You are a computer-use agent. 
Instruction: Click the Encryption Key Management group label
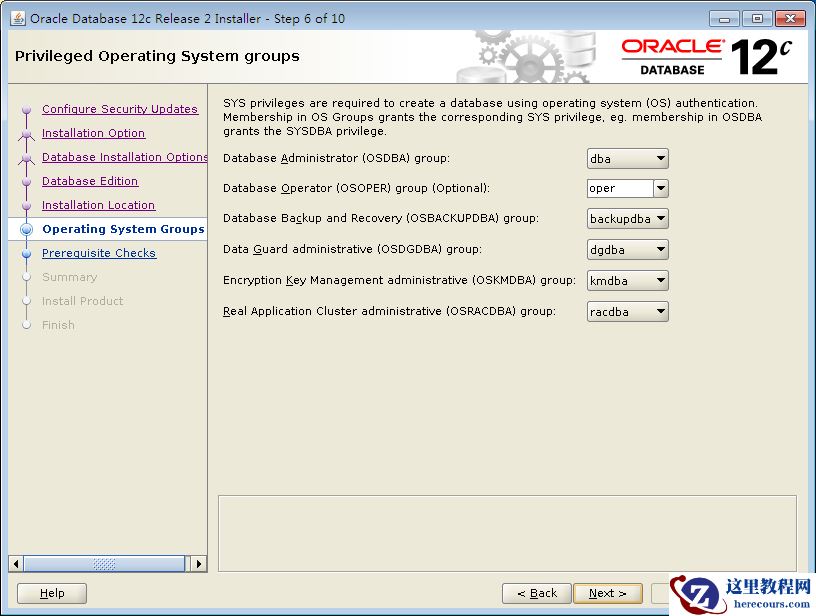point(399,280)
